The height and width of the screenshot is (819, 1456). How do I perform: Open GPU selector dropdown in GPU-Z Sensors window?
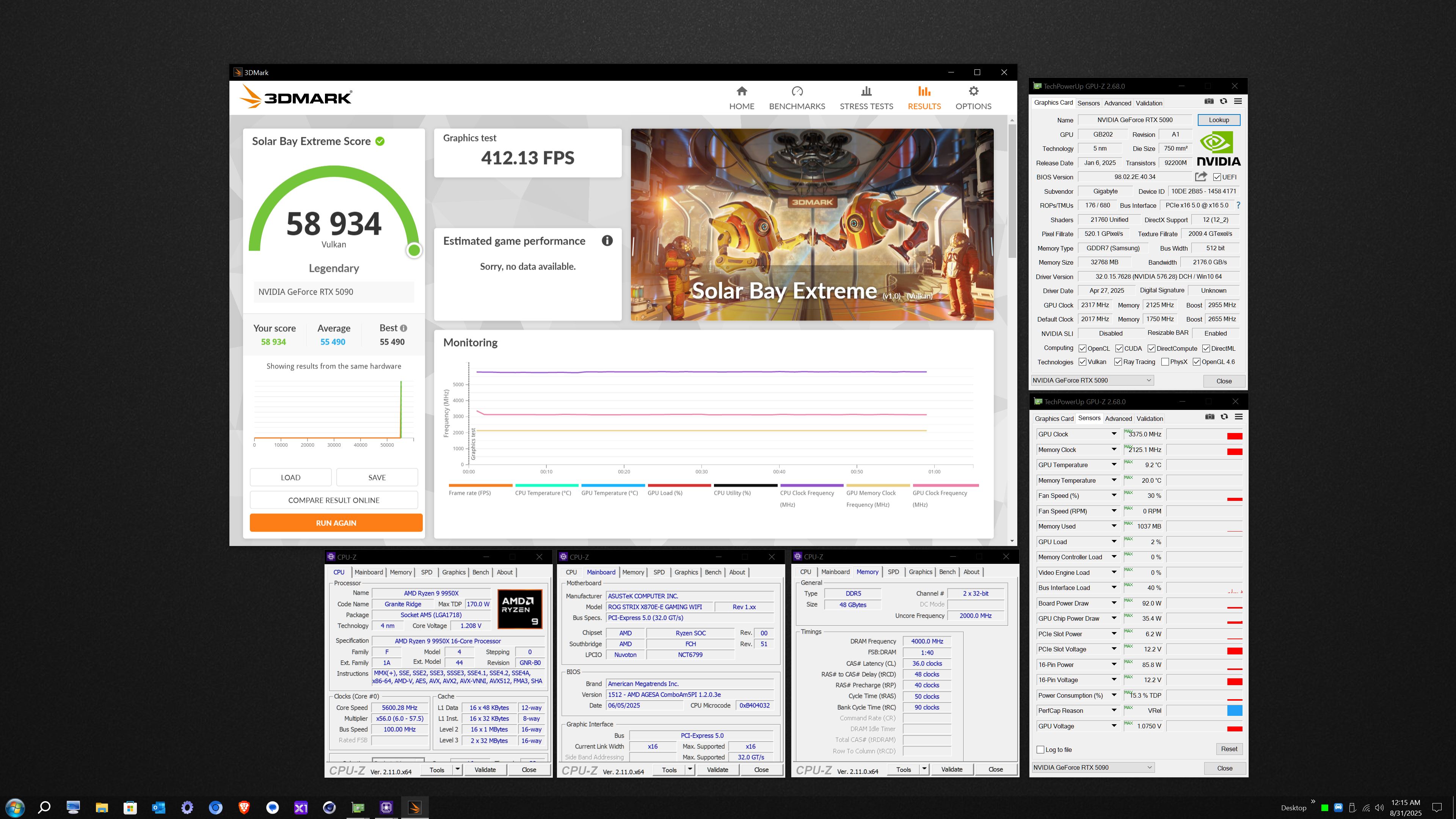1092,767
